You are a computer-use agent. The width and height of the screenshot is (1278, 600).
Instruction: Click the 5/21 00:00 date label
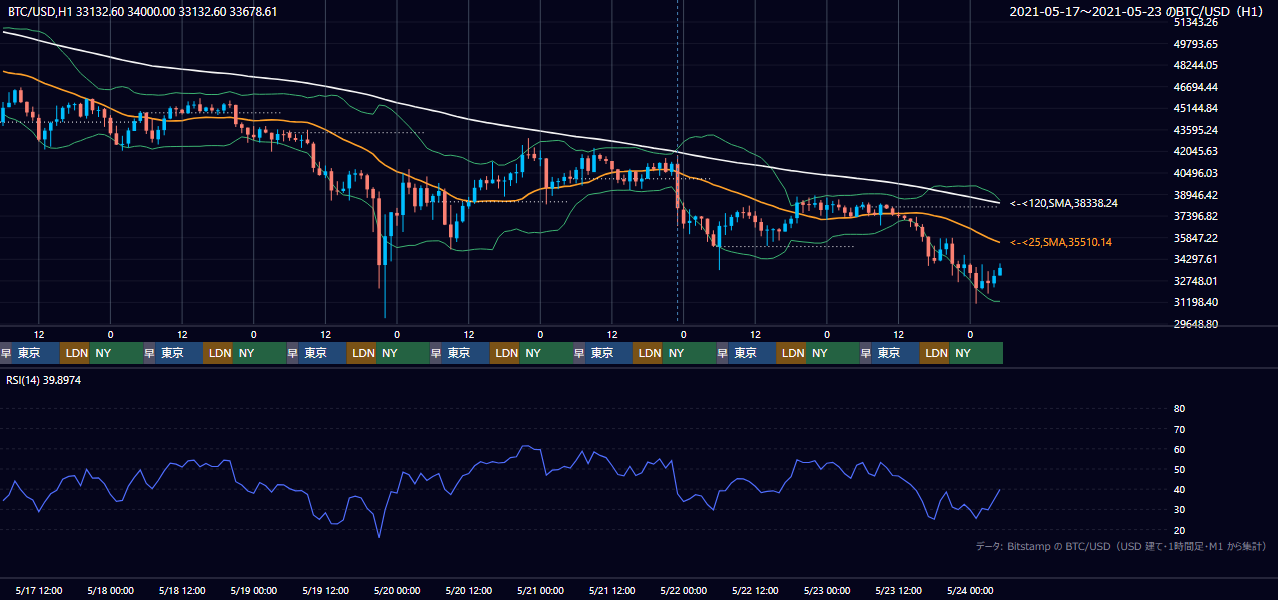click(543, 590)
